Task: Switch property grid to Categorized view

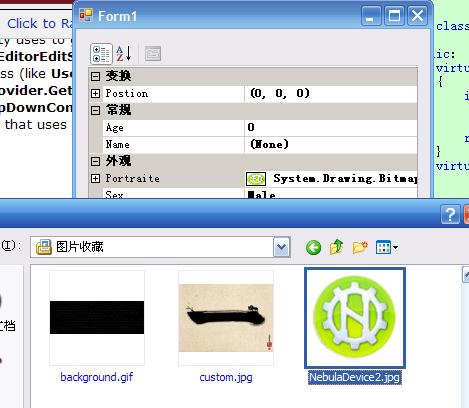Action: pos(101,54)
